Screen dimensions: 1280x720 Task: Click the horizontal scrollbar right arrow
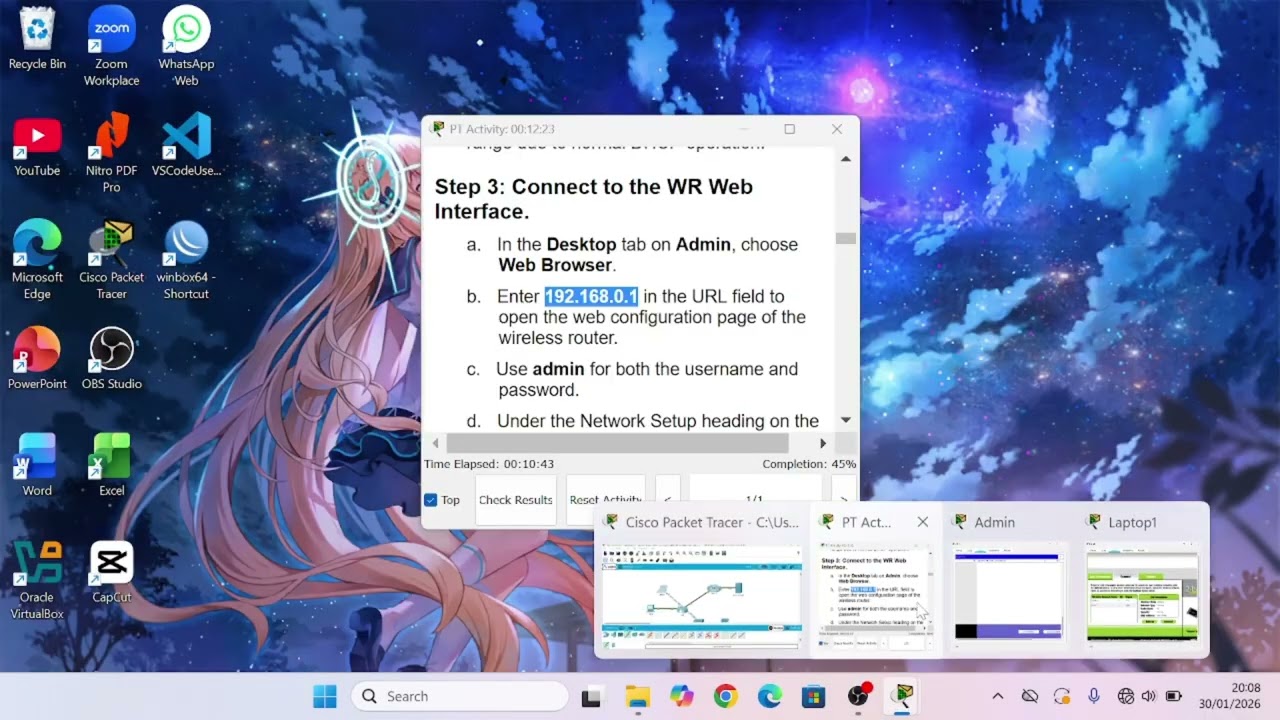(x=823, y=443)
